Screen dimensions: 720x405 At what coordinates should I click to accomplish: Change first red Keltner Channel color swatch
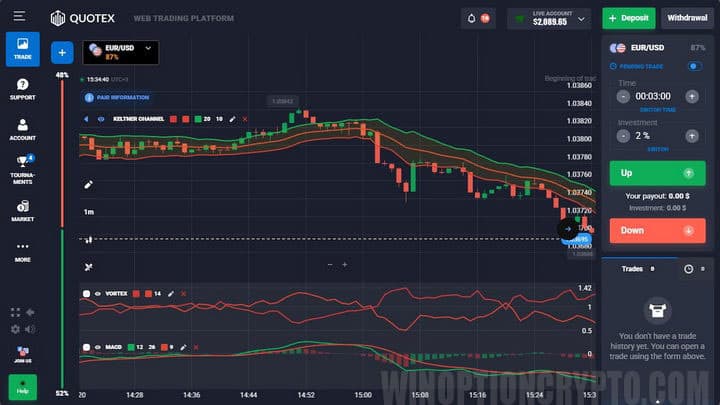173,119
